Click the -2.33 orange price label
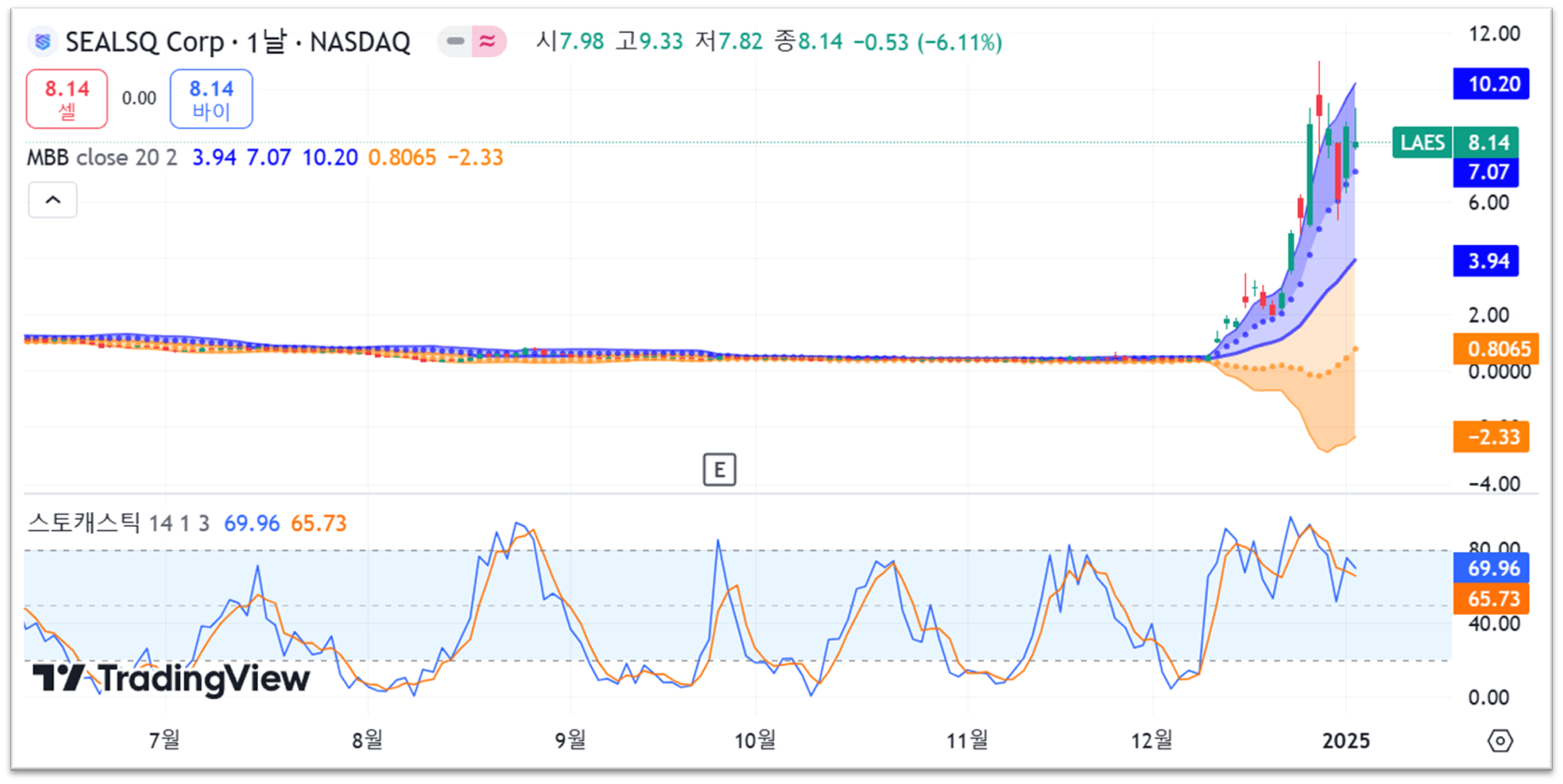1563x784 pixels. tap(1491, 436)
